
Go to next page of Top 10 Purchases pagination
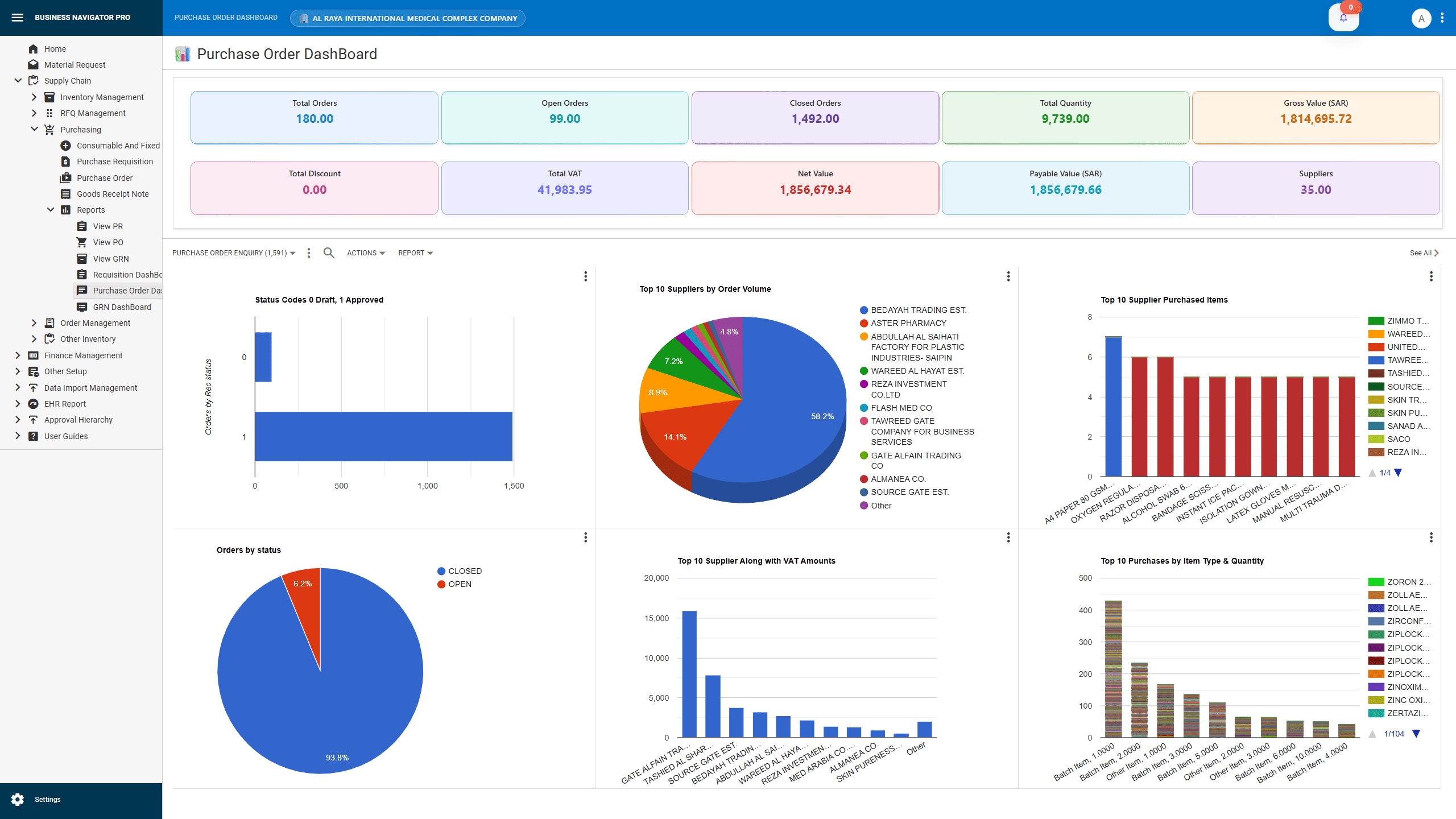pos(1417,734)
